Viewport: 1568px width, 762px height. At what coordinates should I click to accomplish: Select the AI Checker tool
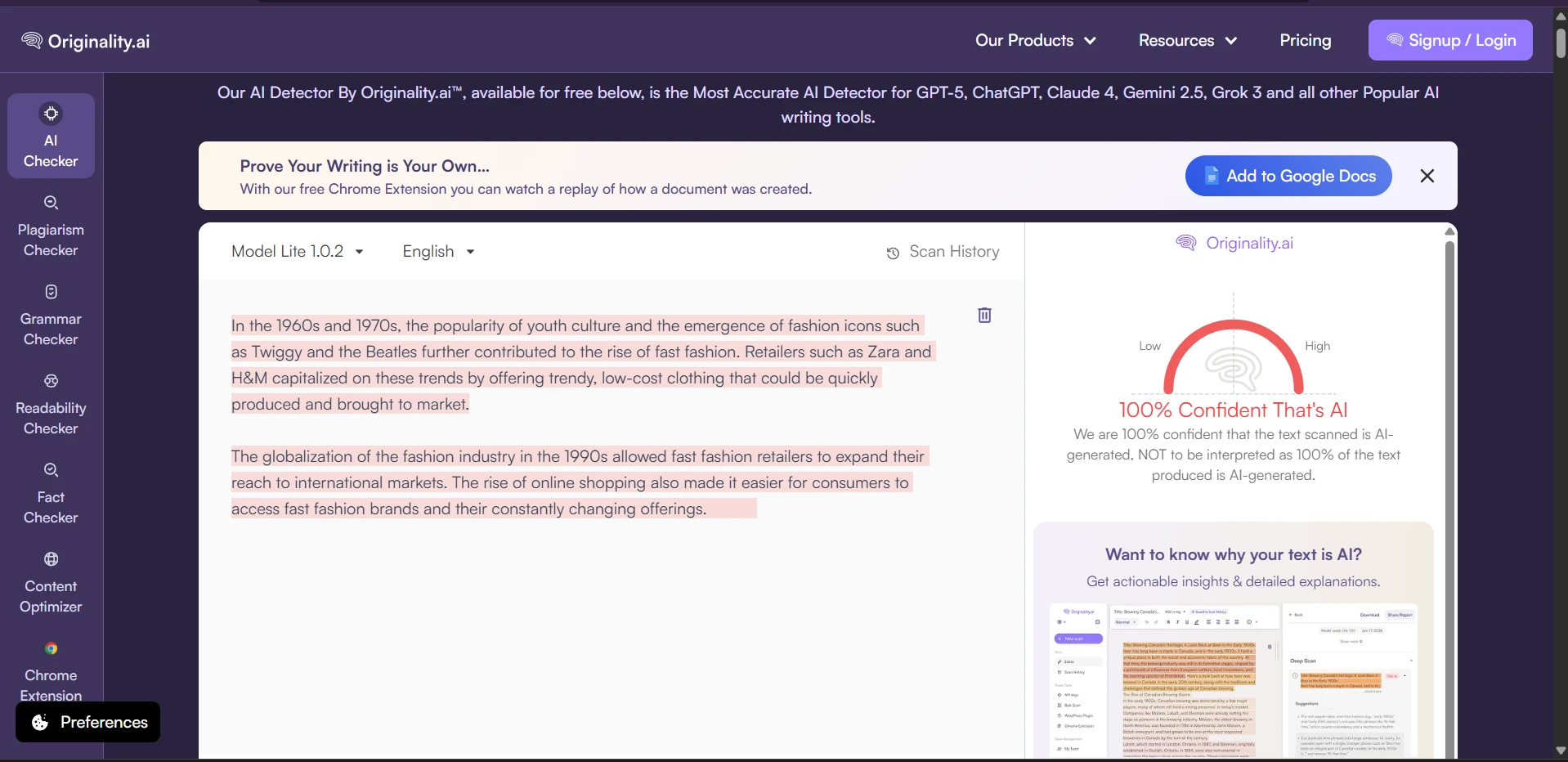click(x=50, y=136)
